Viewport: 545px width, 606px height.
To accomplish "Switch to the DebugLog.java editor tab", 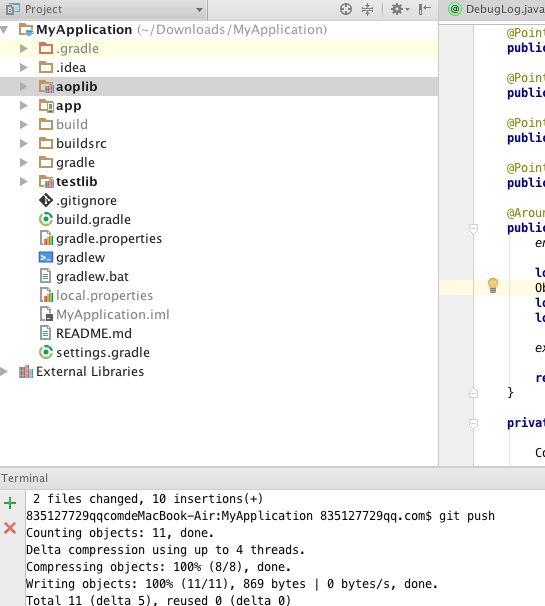I will click(x=496, y=9).
